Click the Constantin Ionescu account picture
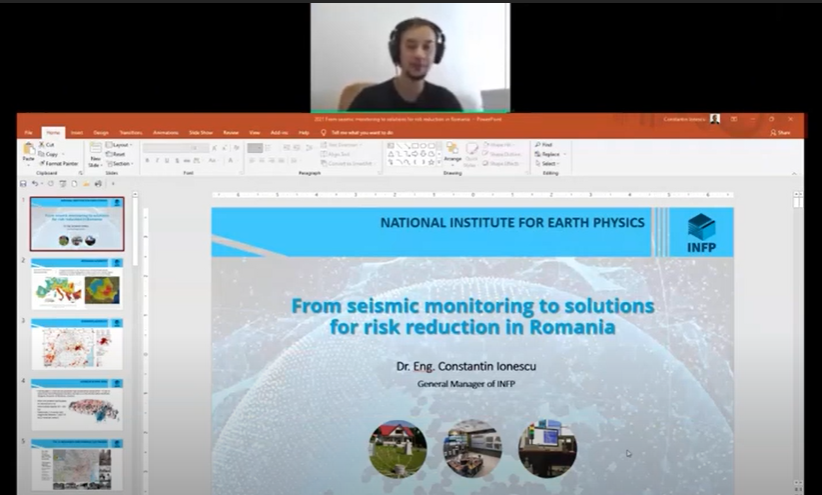822x495 pixels. tap(715, 119)
